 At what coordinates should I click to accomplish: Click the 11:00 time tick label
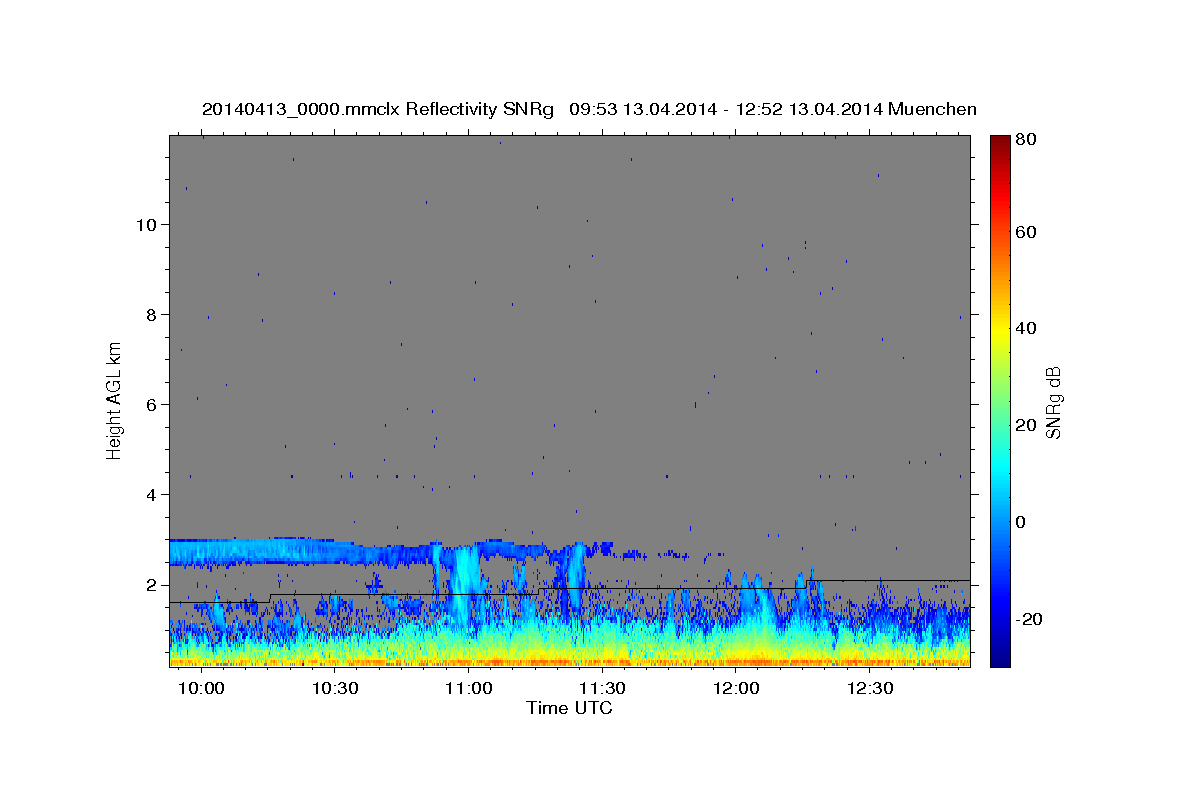click(x=469, y=689)
